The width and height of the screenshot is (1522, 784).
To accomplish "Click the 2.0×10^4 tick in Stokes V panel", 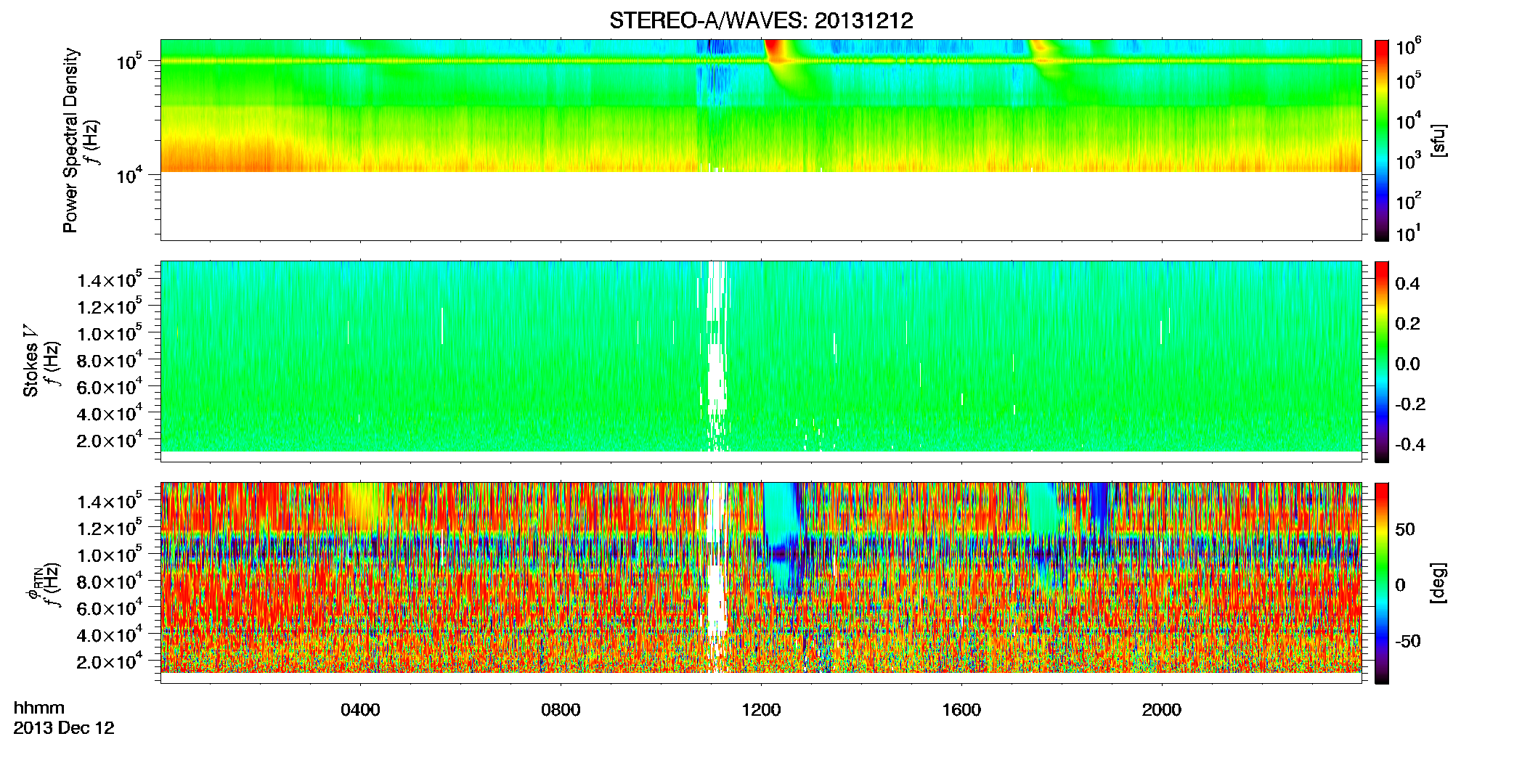I will click(x=110, y=440).
